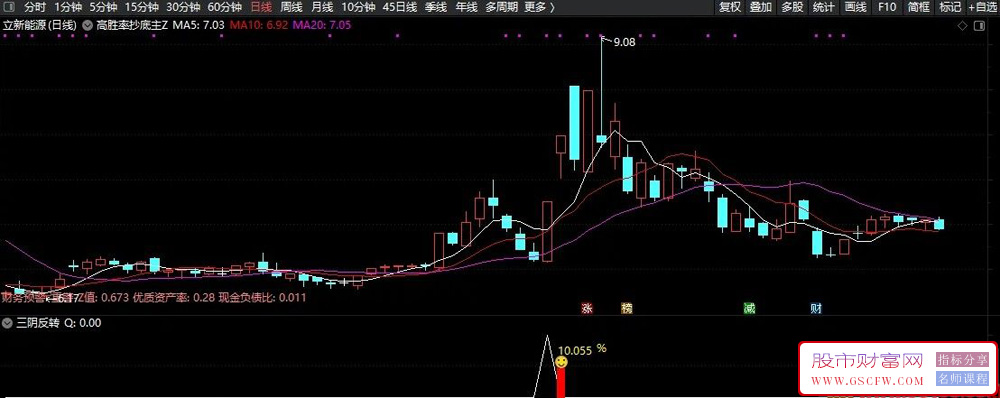Click the panel layout icon left of 分时

9,8
